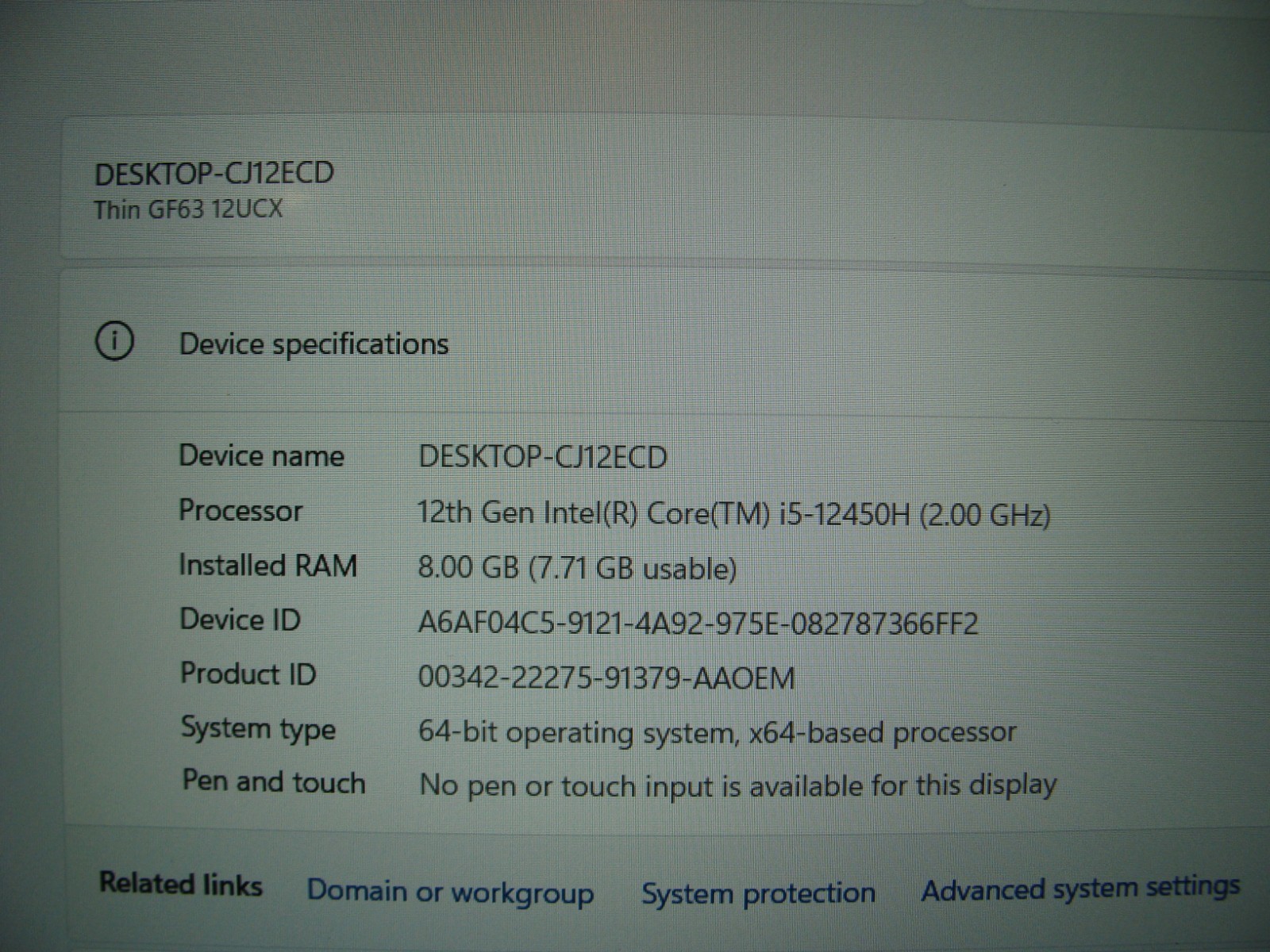Select the Device name value DESKTOP-CJ12ECD
The height and width of the screenshot is (952, 1270).
[542, 457]
